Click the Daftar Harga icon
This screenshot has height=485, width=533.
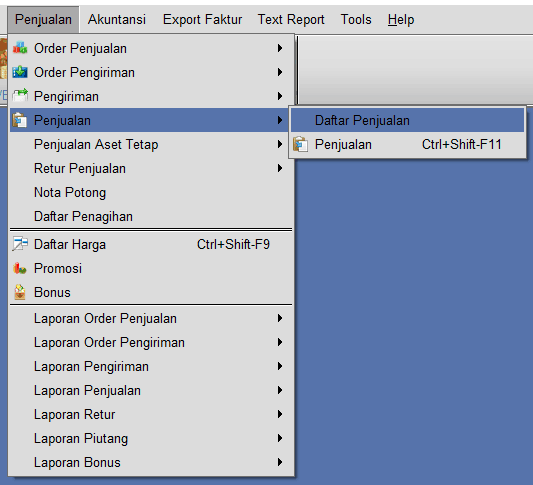pyautogui.click(x=20, y=244)
